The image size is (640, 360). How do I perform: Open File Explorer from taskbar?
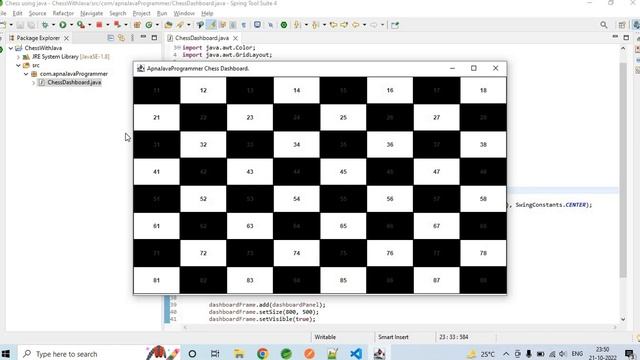tap(239, 353)
